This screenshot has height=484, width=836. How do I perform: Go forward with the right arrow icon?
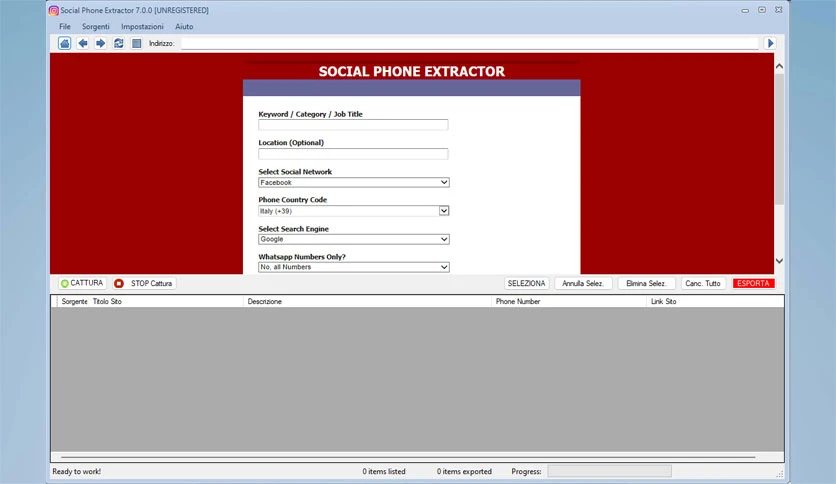pyautogui.click(x=100, y=43)
